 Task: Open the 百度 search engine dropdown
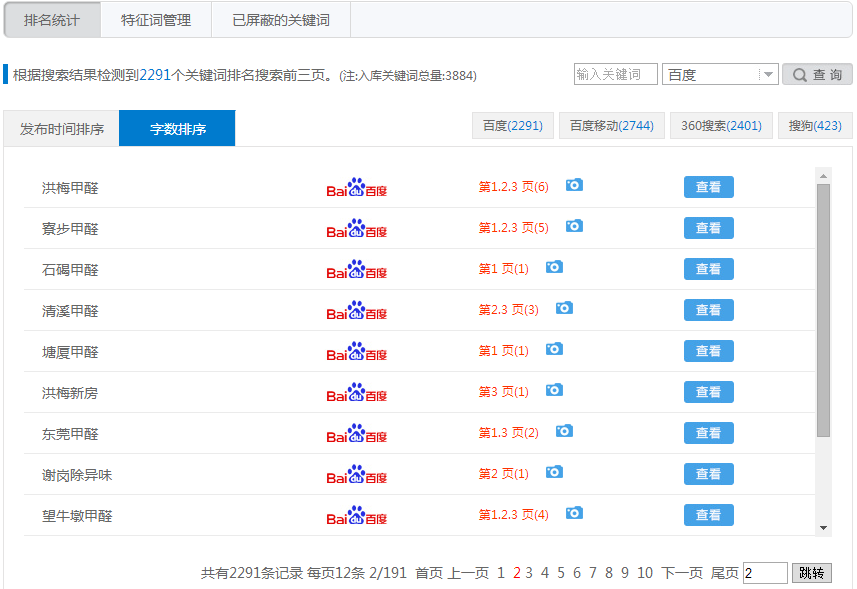(x=719, y=75)
